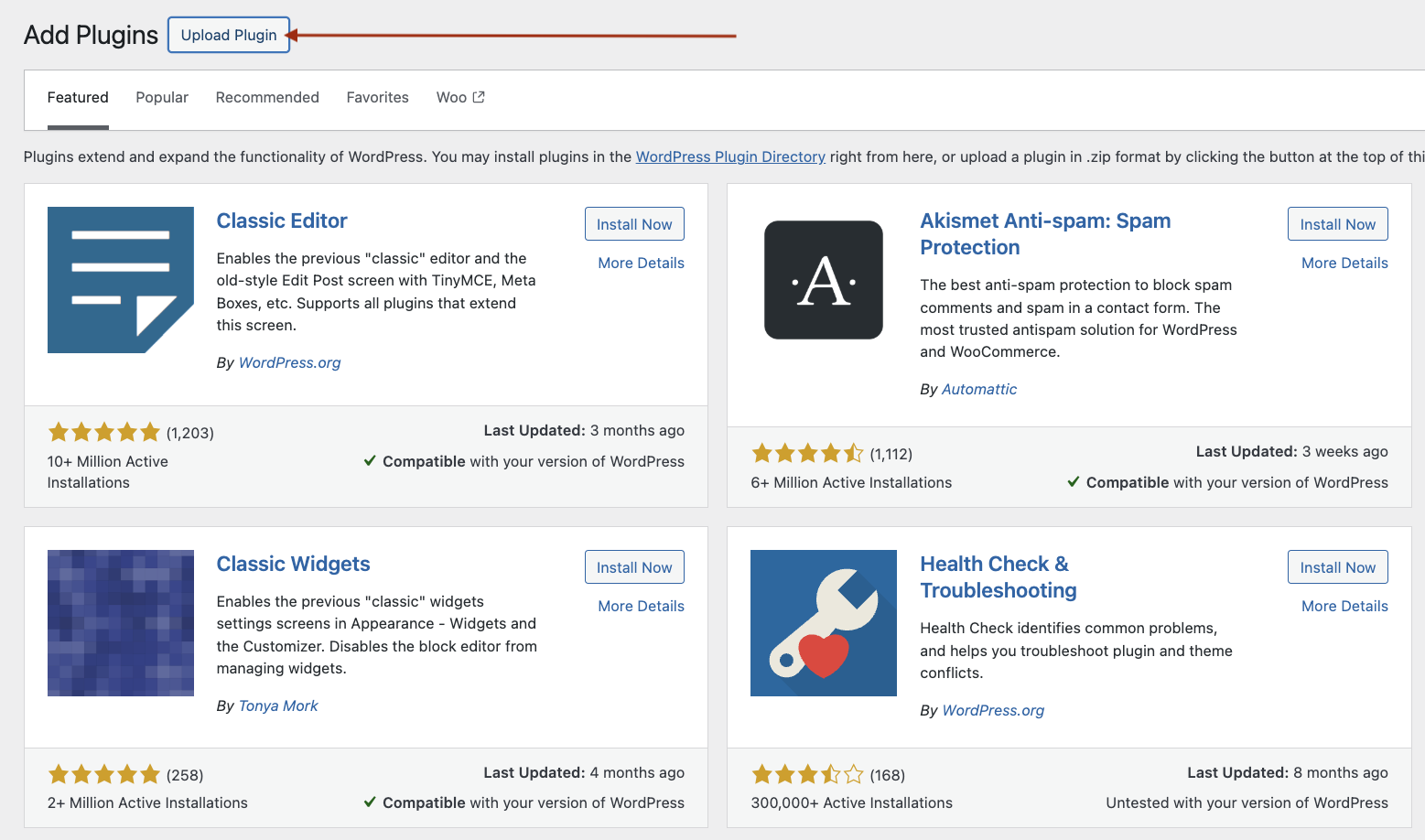1425x840 pixels.
Task: Click '6+ Million Active Installations' text
Action: pos(851,482)
